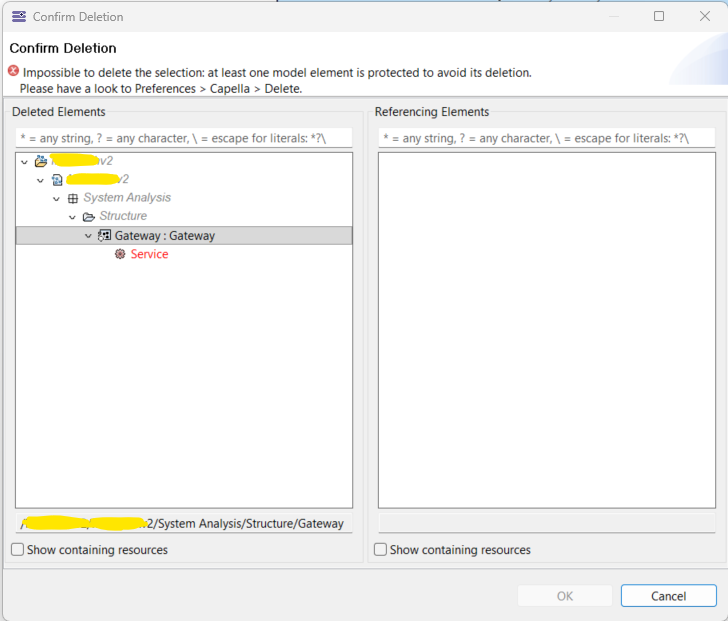Focus the Deleted Elements filter field
The image size is (728, 621).
[x=184, y=138]
